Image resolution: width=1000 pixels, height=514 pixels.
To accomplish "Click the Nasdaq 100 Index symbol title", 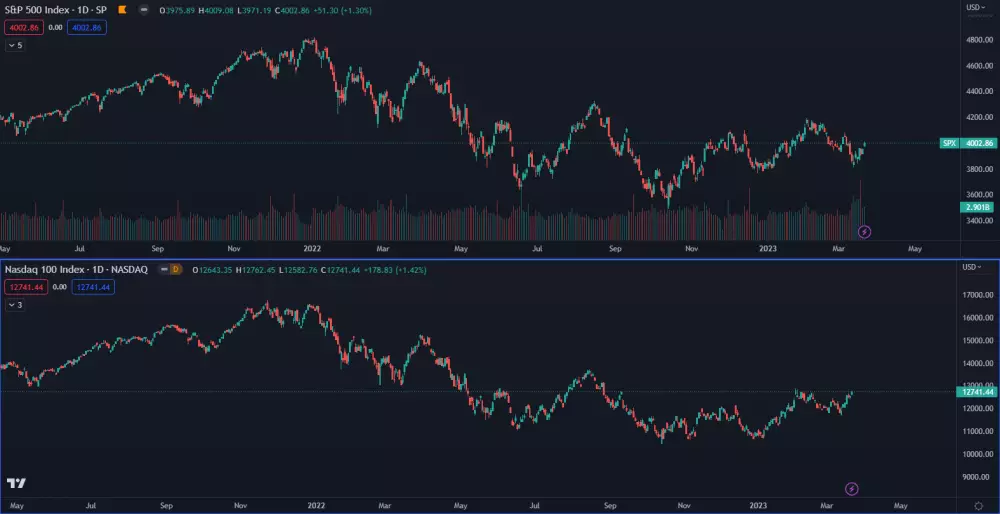I will pos(75,270).
